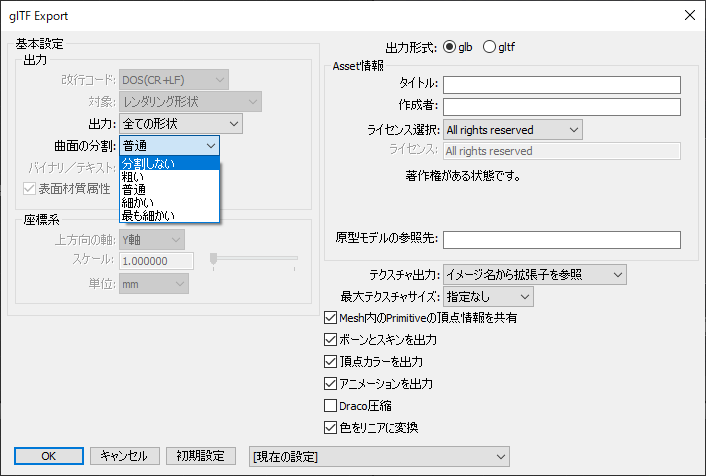Choose 細かい in the subdivision list

pos(169,203)
